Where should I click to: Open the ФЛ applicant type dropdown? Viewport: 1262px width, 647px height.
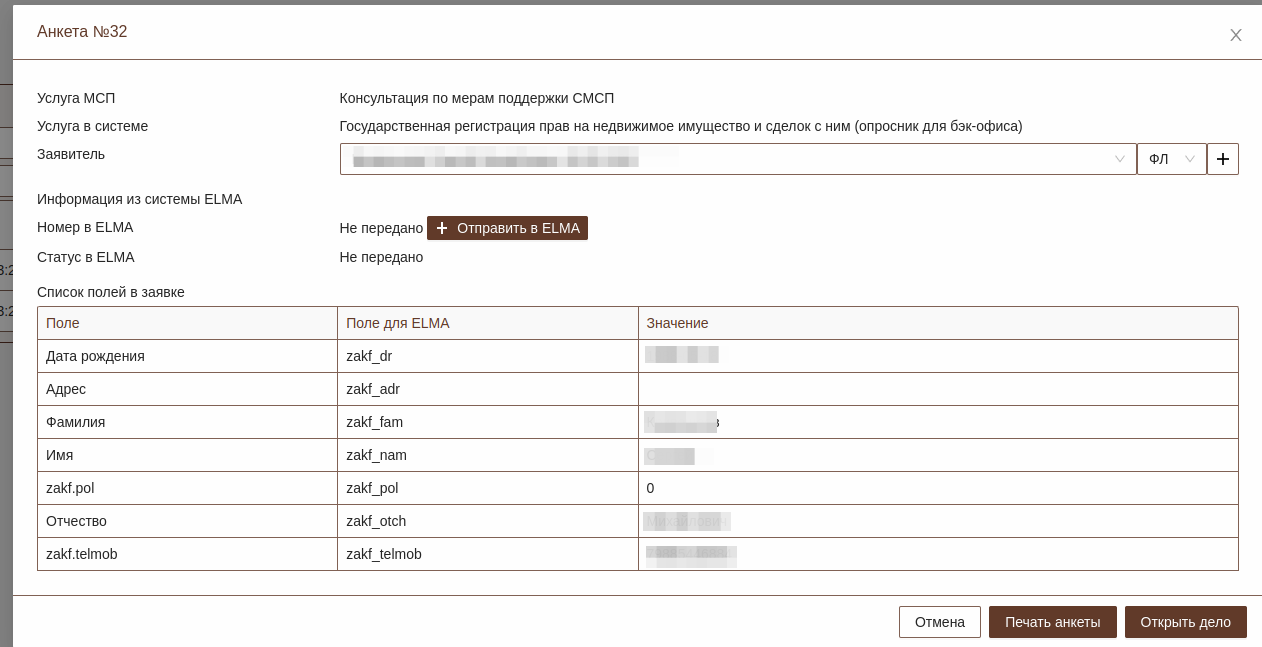click(1171, 159)
